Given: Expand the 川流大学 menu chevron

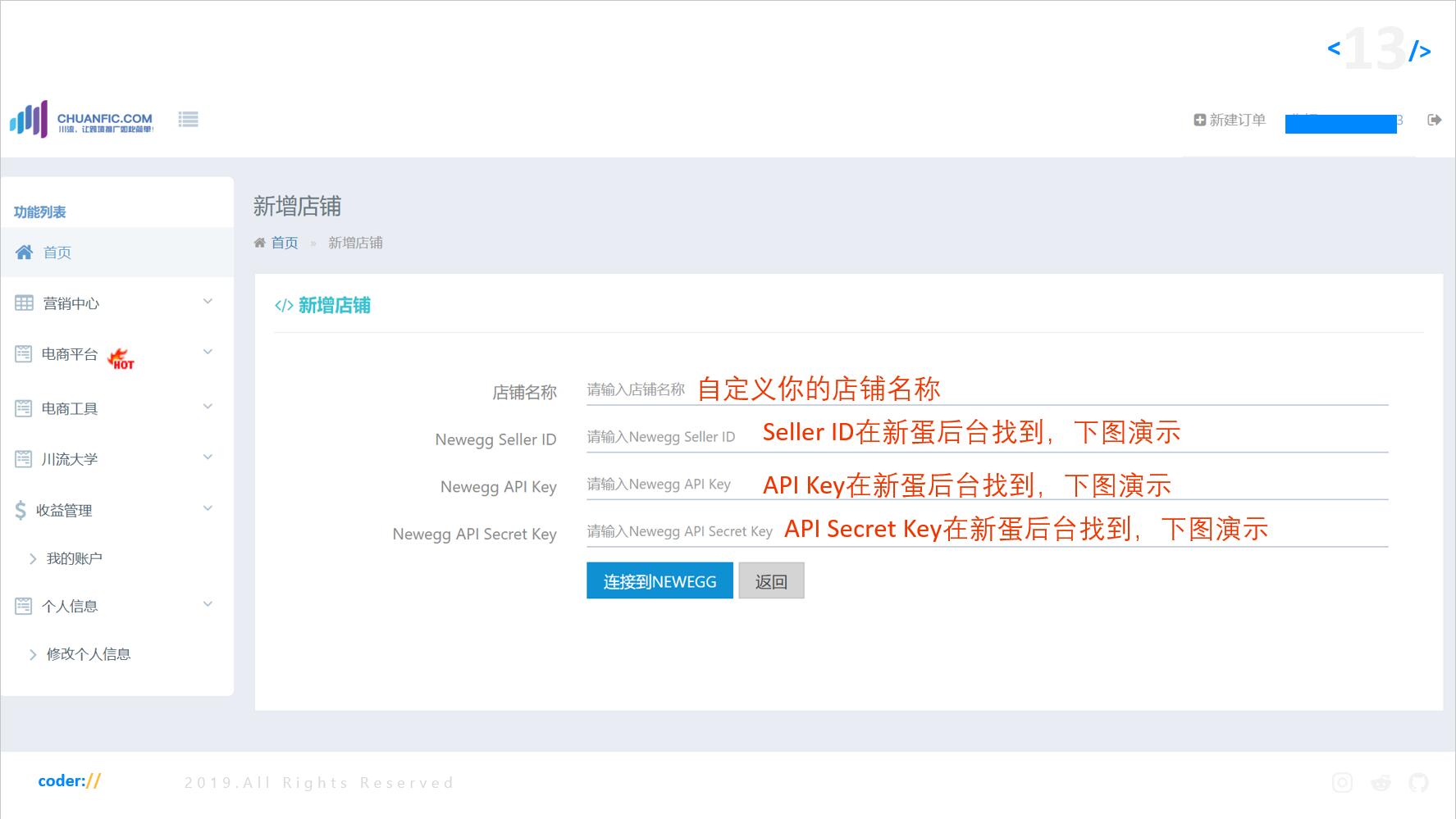Looking at the screenshot, I should point(208,457).
